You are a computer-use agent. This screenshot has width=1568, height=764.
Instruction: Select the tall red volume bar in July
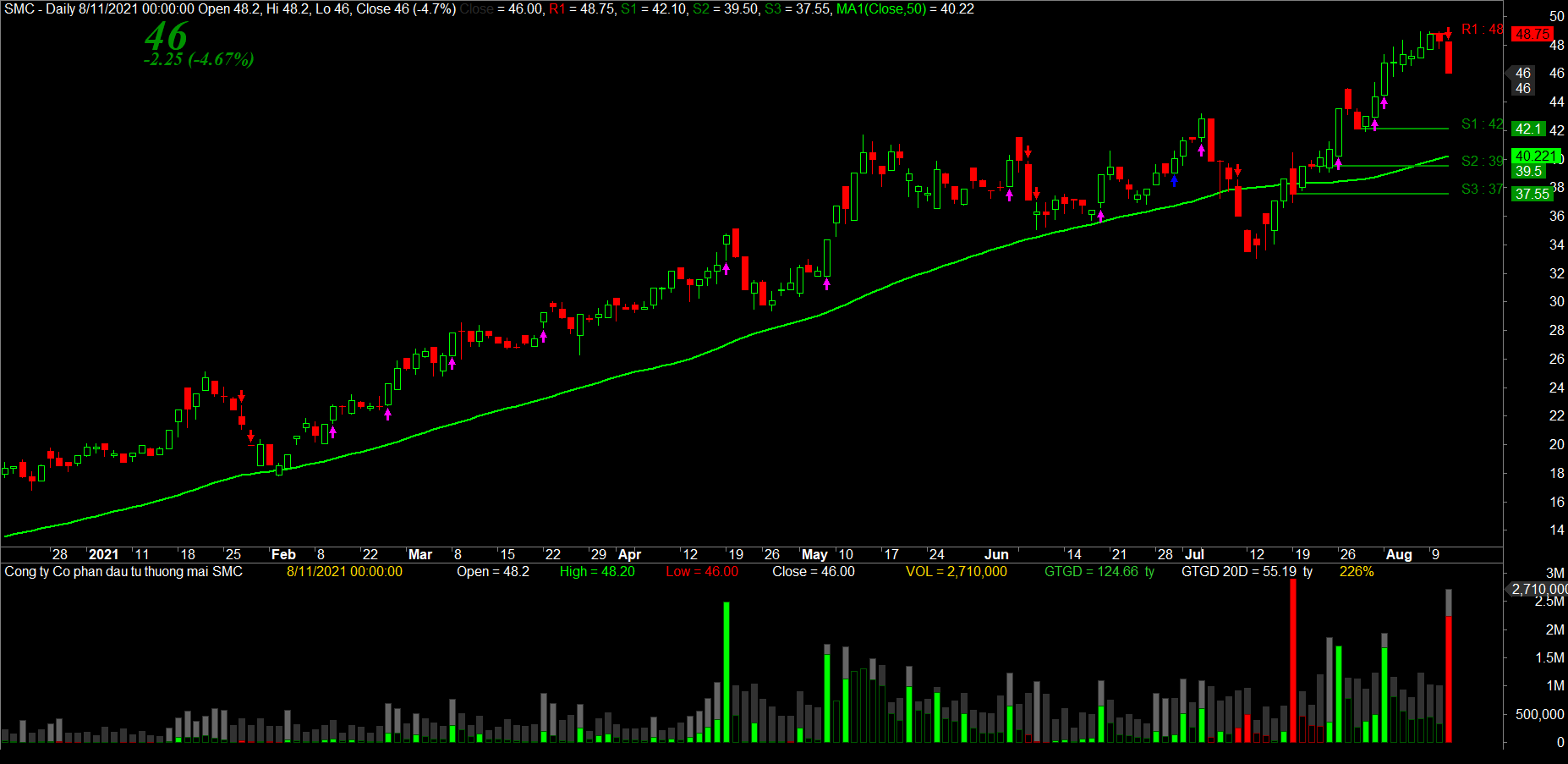click(1292, 660)
